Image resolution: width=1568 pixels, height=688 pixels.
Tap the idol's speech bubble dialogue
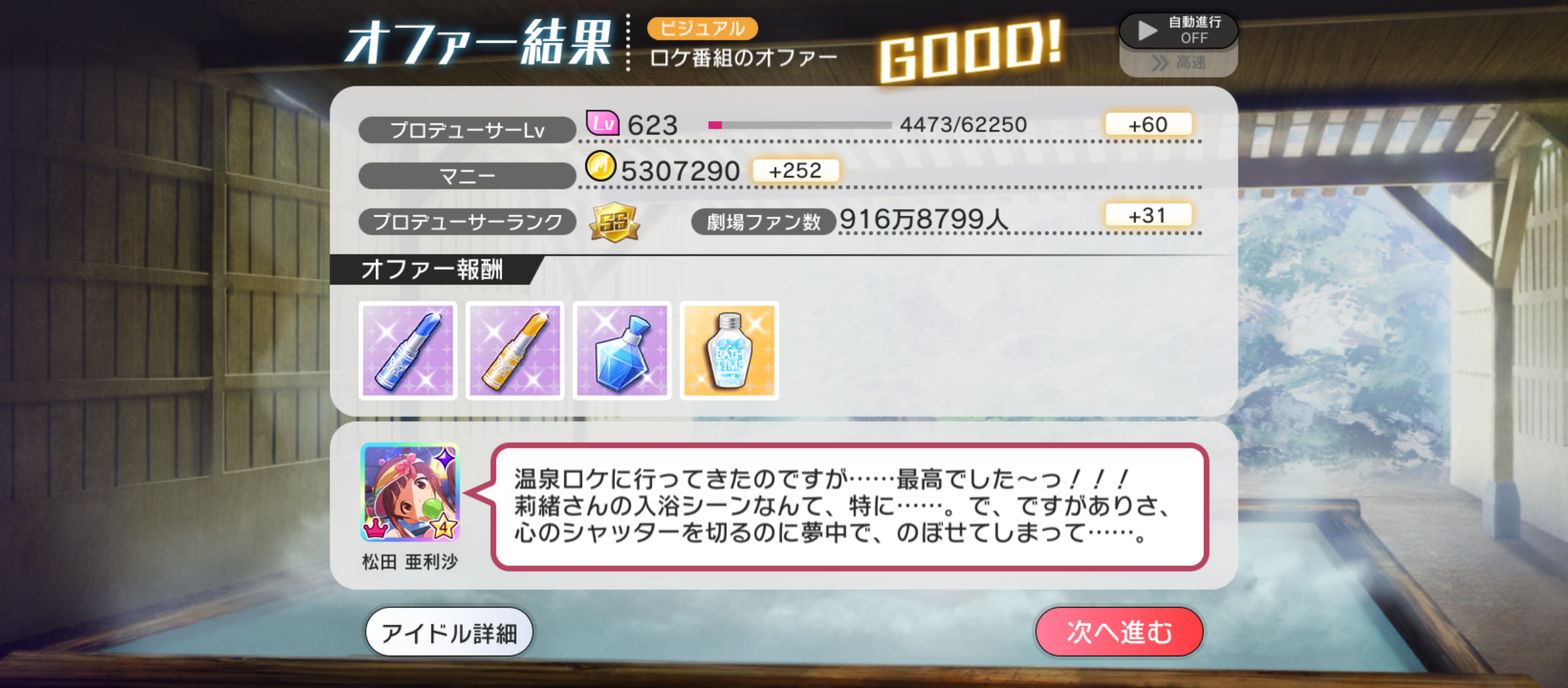[850, 506]
